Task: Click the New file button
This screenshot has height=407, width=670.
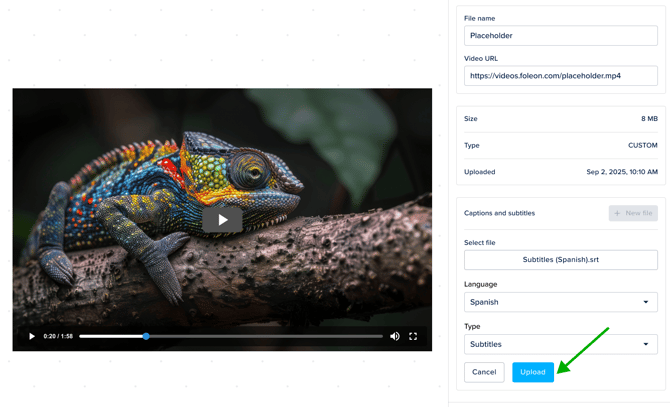Action: [633, 213]
